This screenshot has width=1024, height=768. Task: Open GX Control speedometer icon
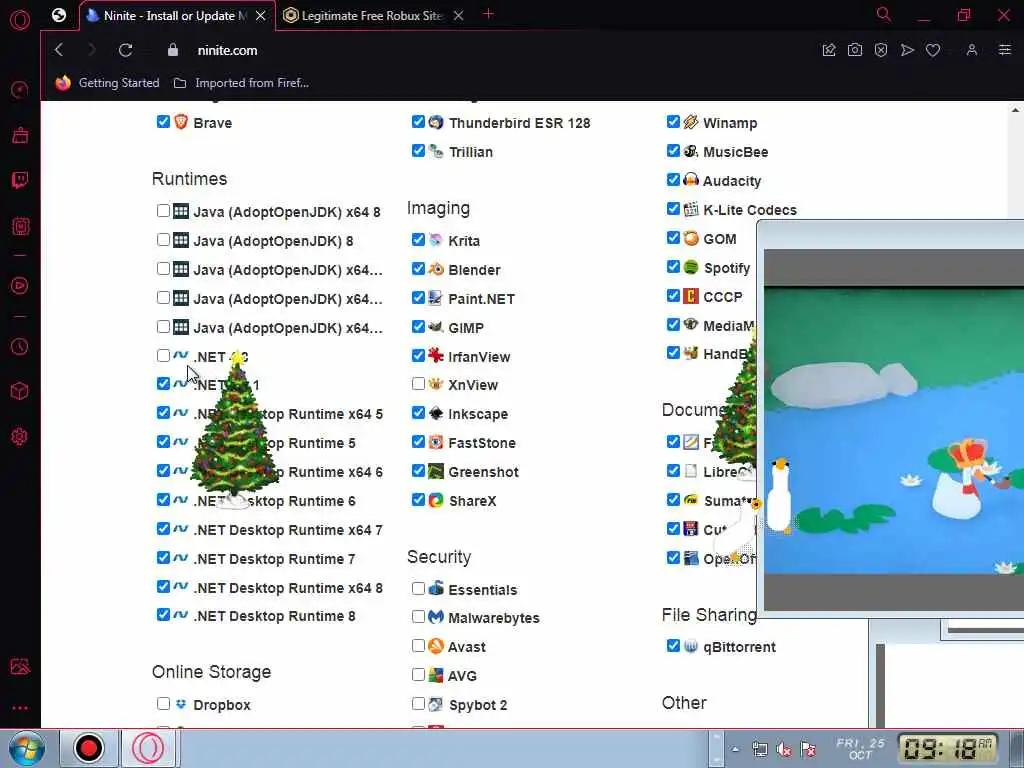[x=20, y=89]
